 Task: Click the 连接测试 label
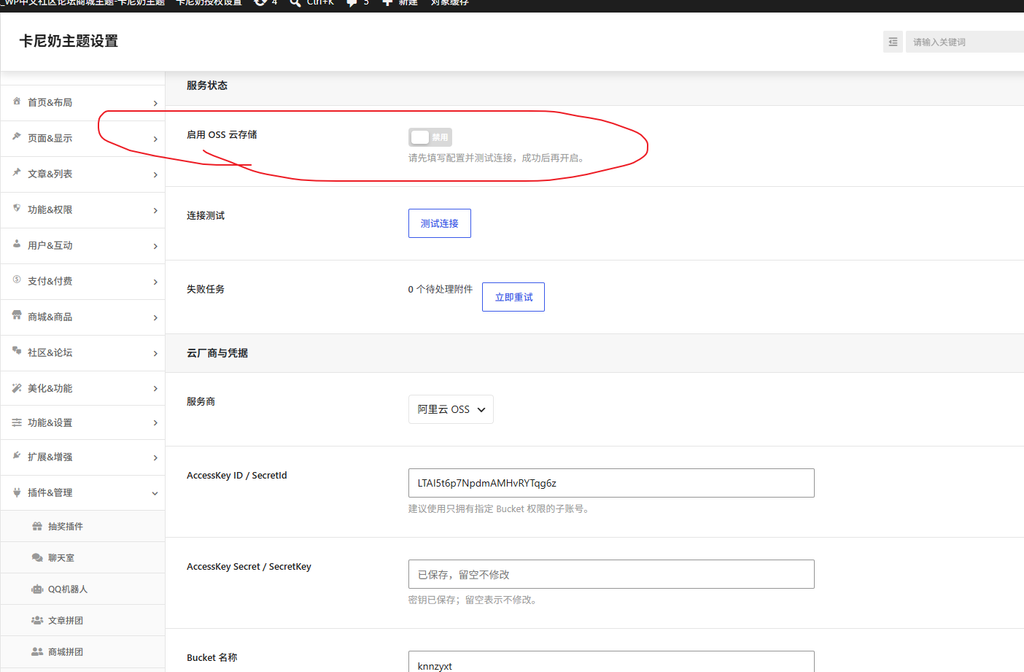[x=206, y=216]
